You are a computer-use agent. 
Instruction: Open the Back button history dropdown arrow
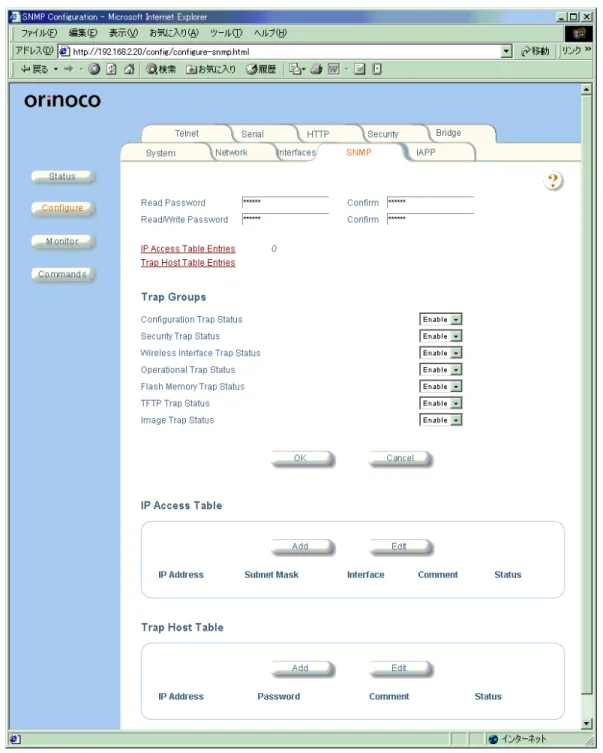pyautogui.click(x=56, y=69)
